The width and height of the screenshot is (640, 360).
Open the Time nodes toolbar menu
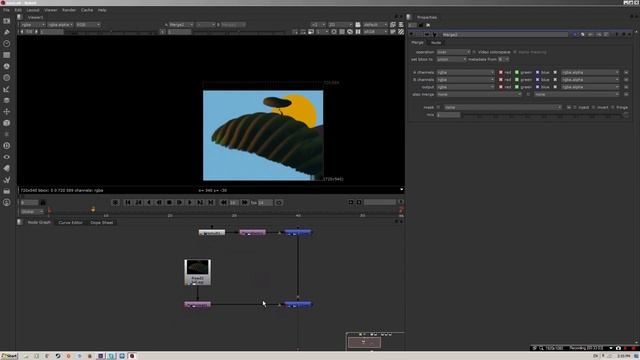7,44
